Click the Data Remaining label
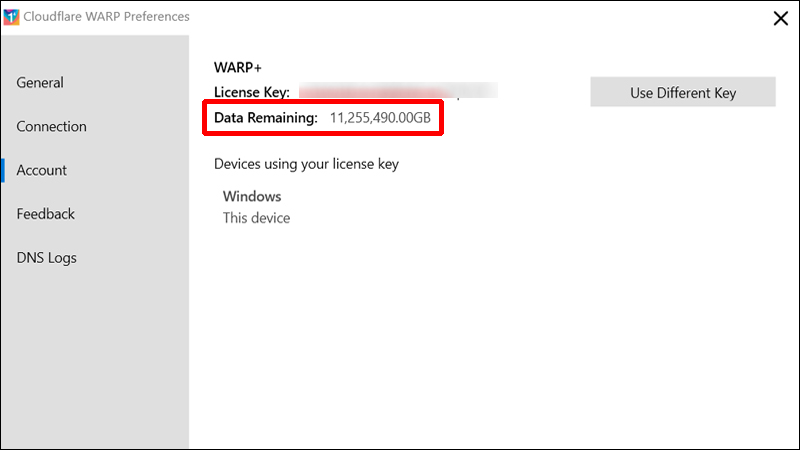The width and height of the screenshot is (800, 450). 265,118
